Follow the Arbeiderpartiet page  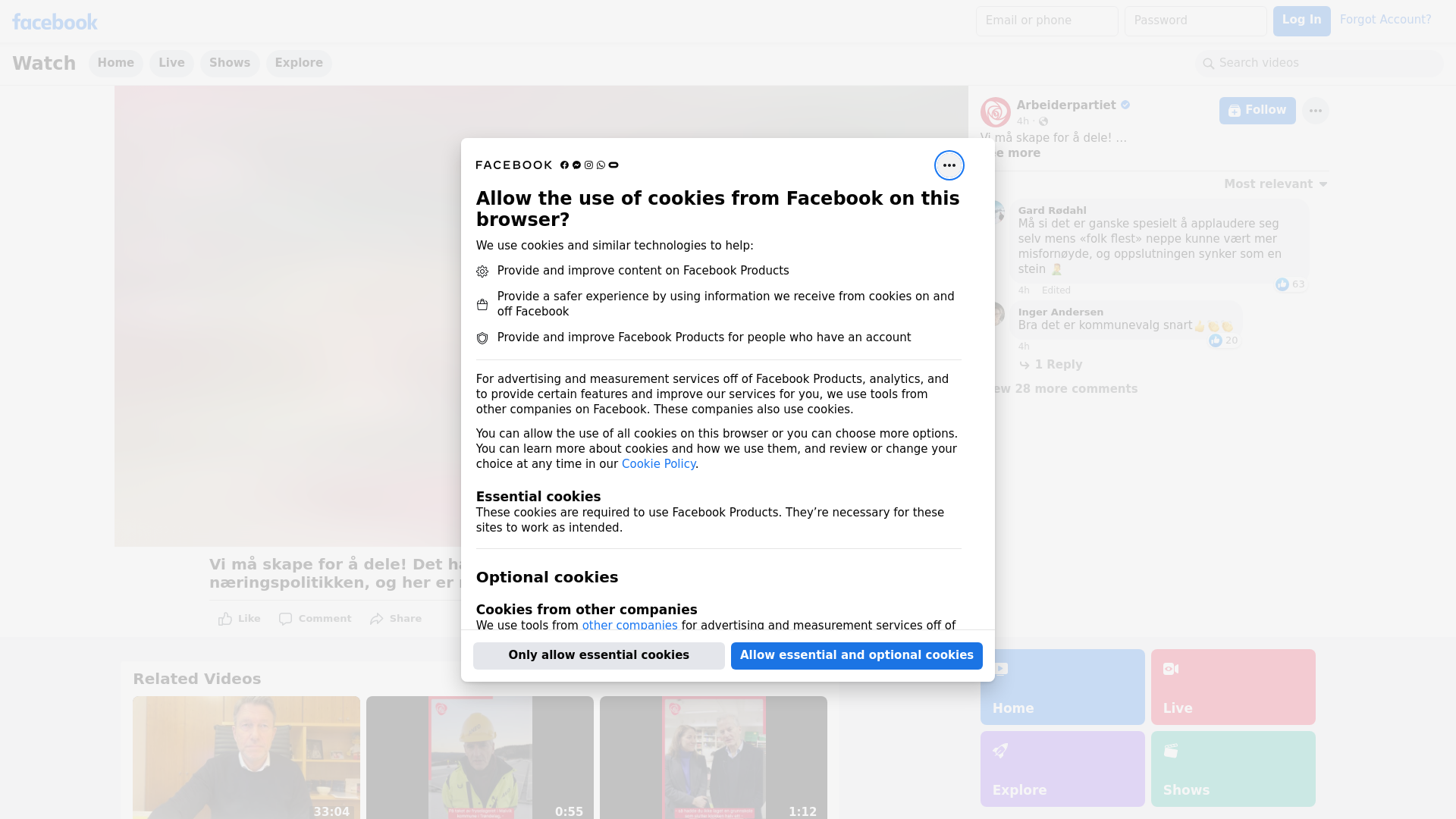(x=1257, y=111)
